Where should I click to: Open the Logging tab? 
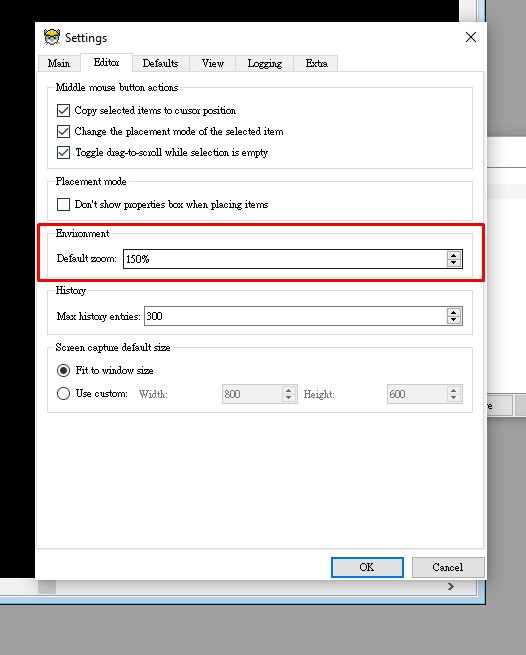[264, 63]
